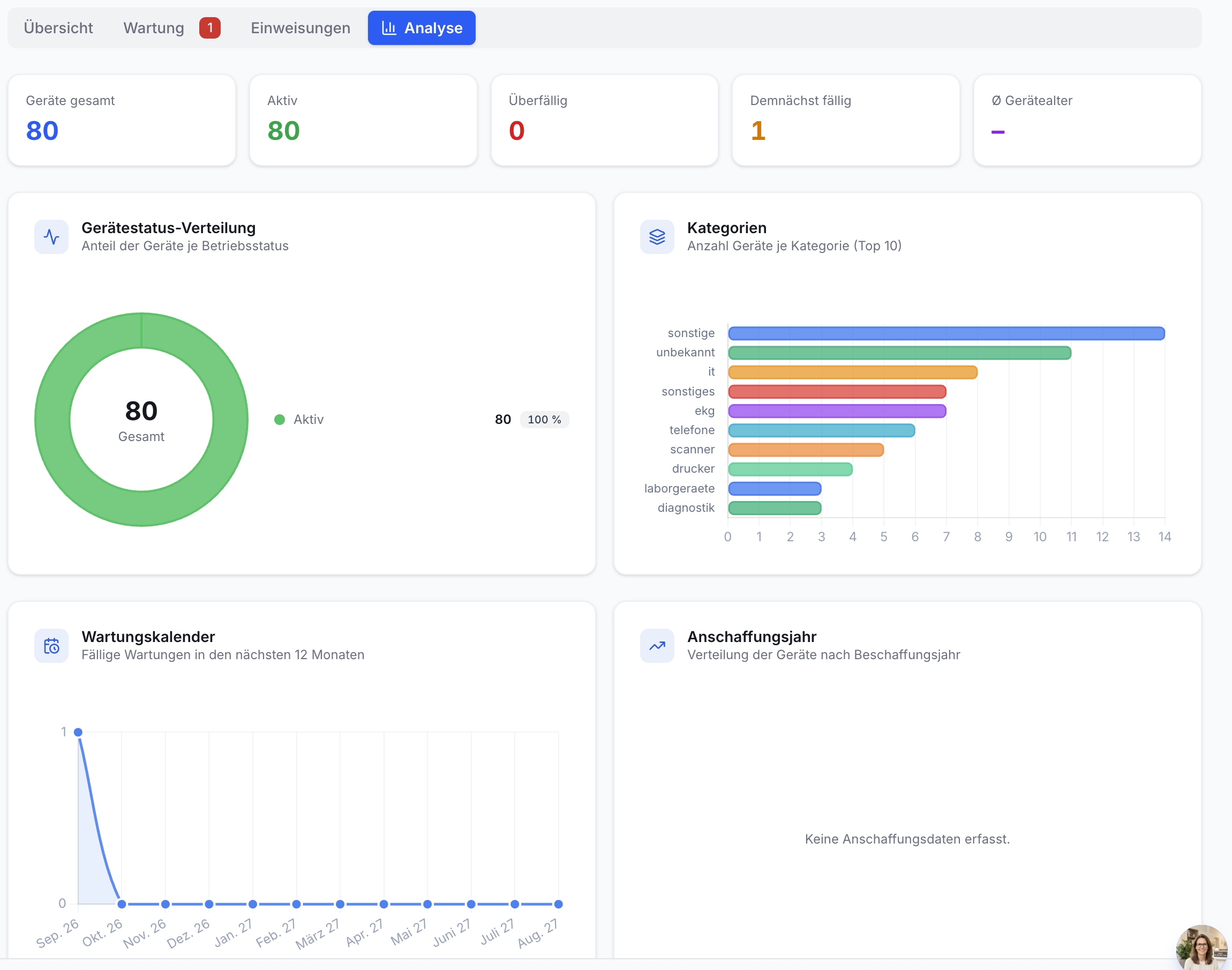Click the Okt. 26 data point
Image resolution: width=1232 pixels, height=970 pixels.
click(x=122, y=904)
